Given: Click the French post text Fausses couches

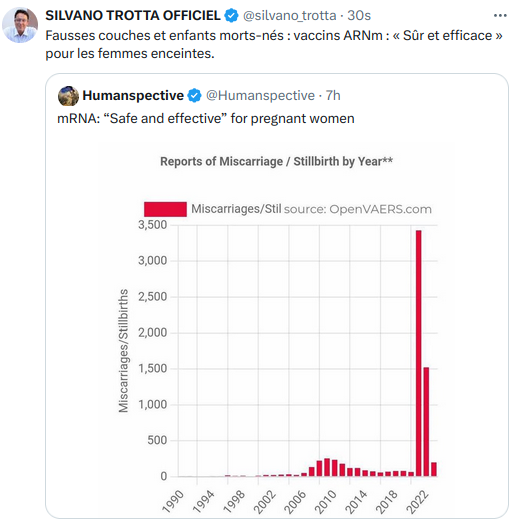Looking at the screenshot, I should [274, 44].
